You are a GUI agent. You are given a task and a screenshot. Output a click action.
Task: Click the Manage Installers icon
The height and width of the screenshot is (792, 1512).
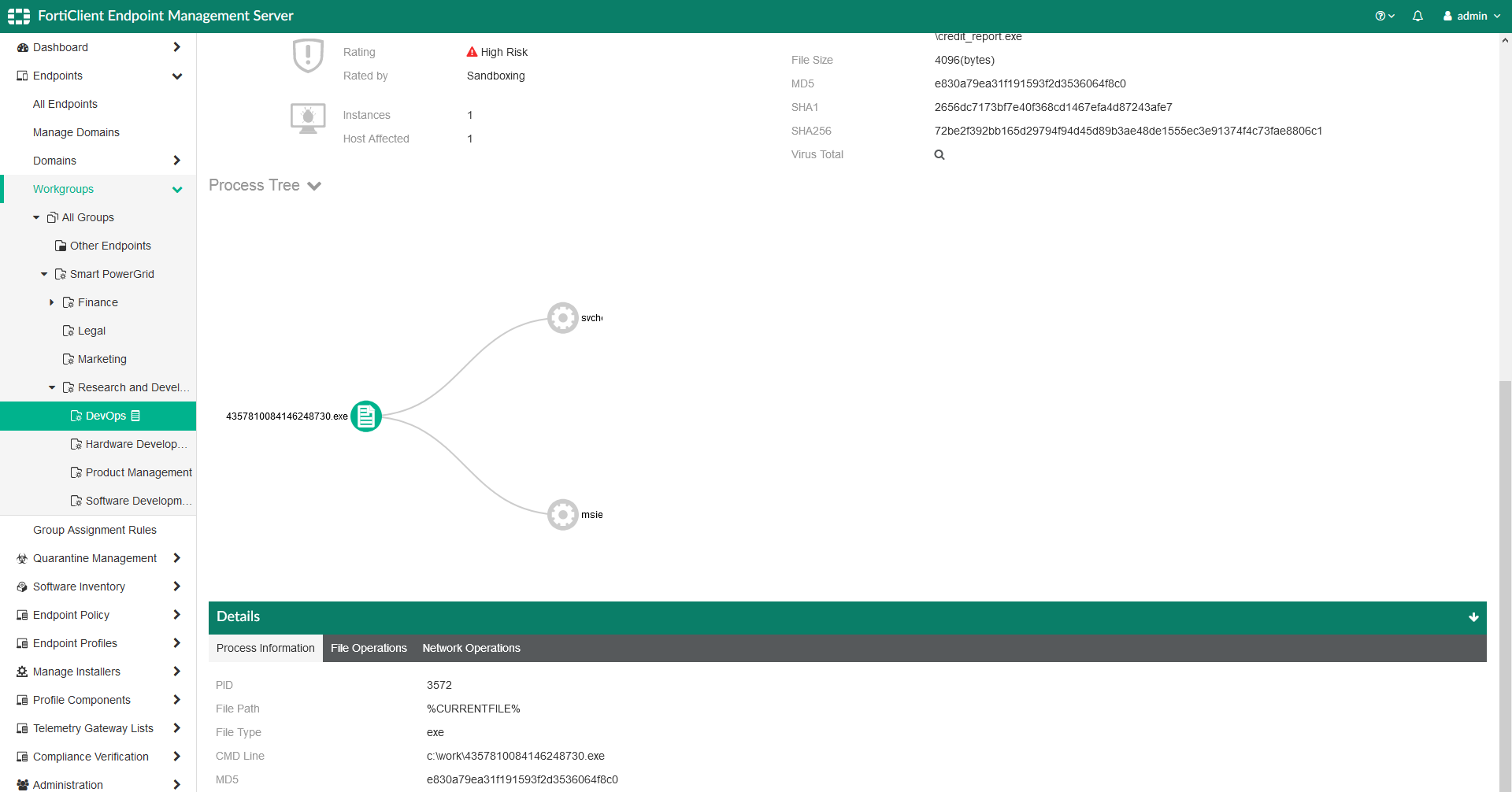click(x=22, y=672)
